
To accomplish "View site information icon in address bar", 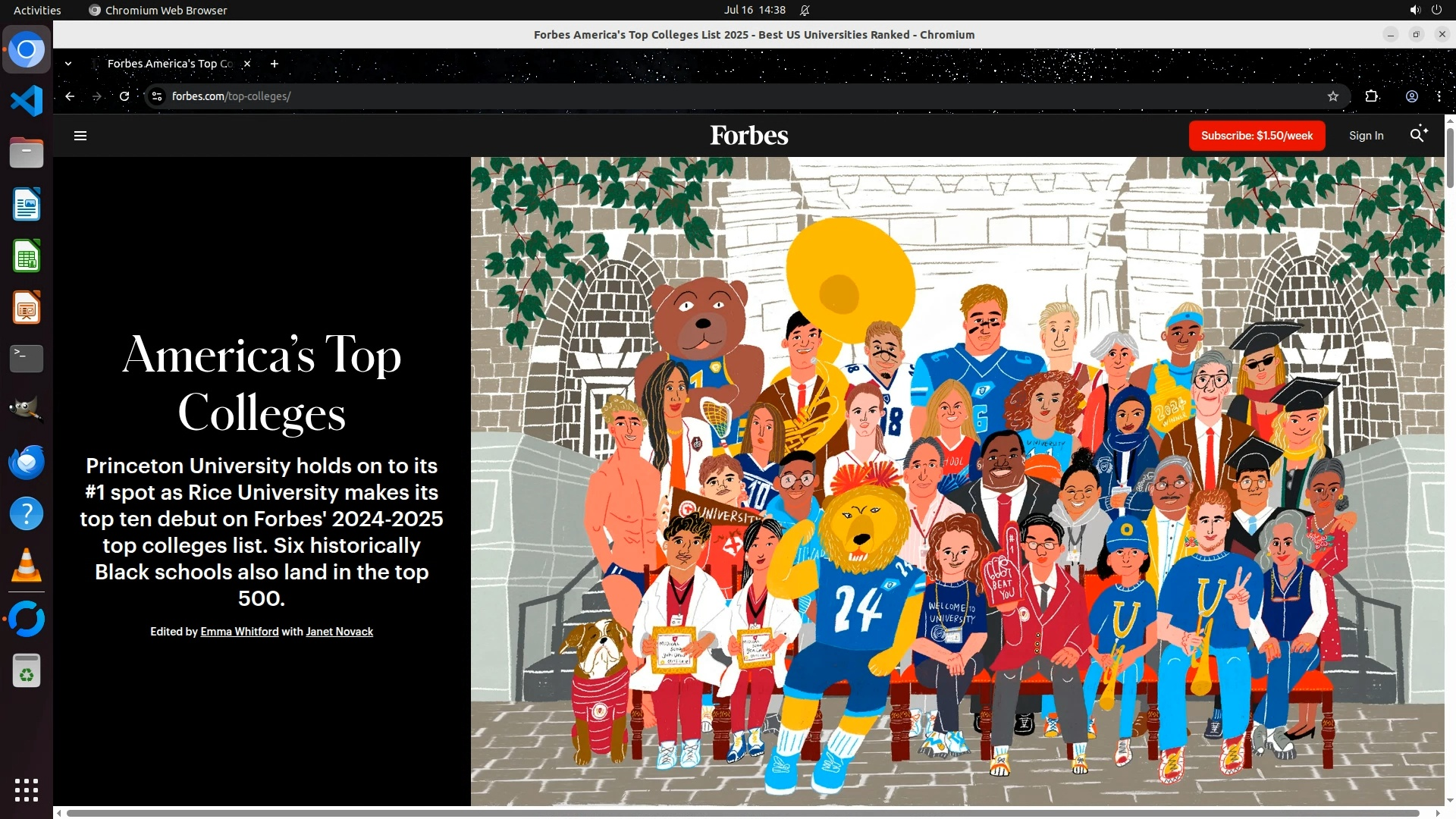I will 157,96.
